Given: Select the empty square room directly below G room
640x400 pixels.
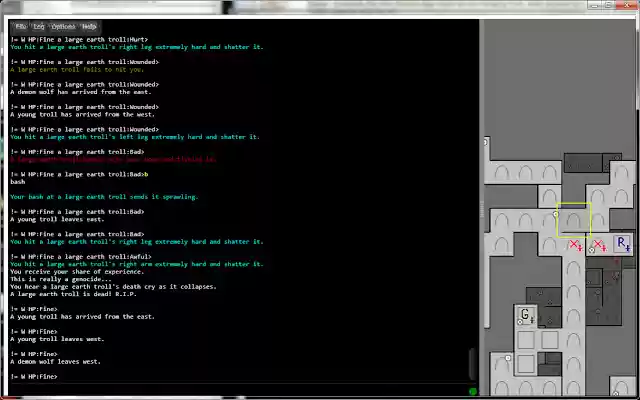Looking at the screenshot, I should tap(526, 340).
